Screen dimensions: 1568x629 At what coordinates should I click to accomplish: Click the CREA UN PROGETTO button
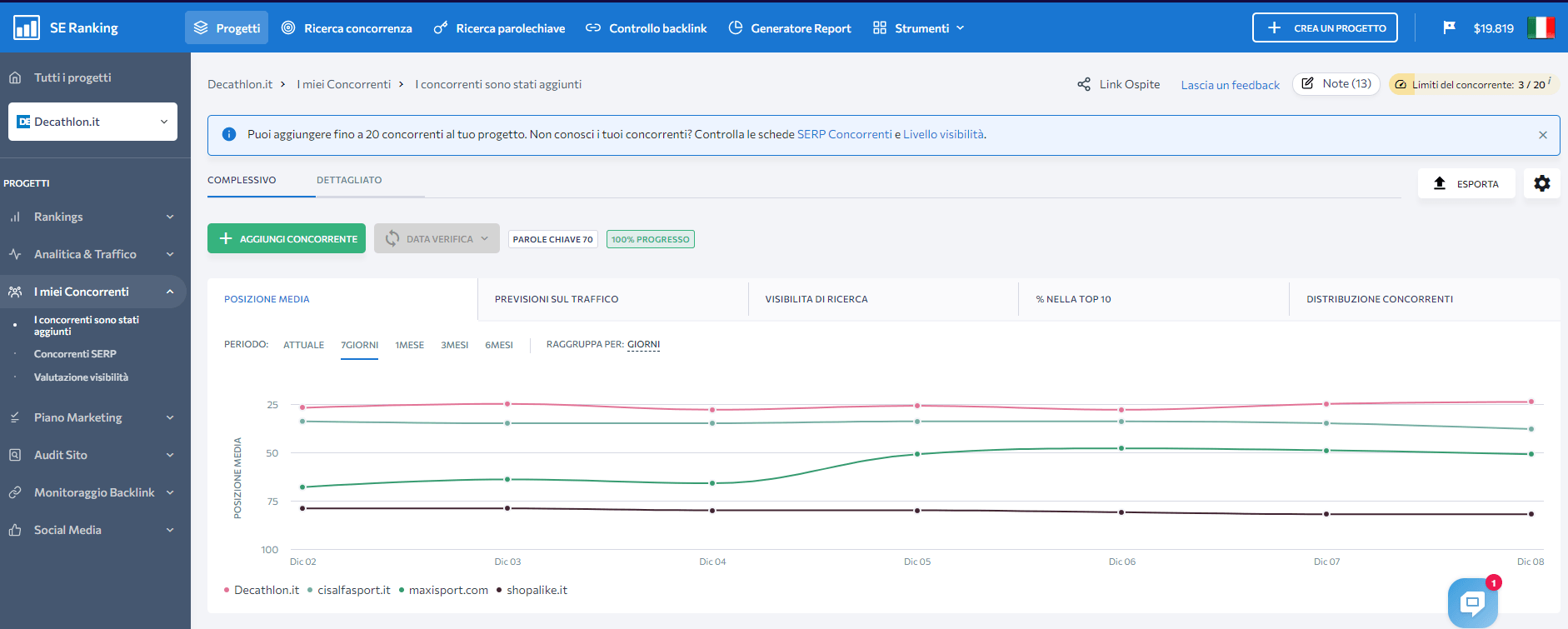click(1325, 27)
